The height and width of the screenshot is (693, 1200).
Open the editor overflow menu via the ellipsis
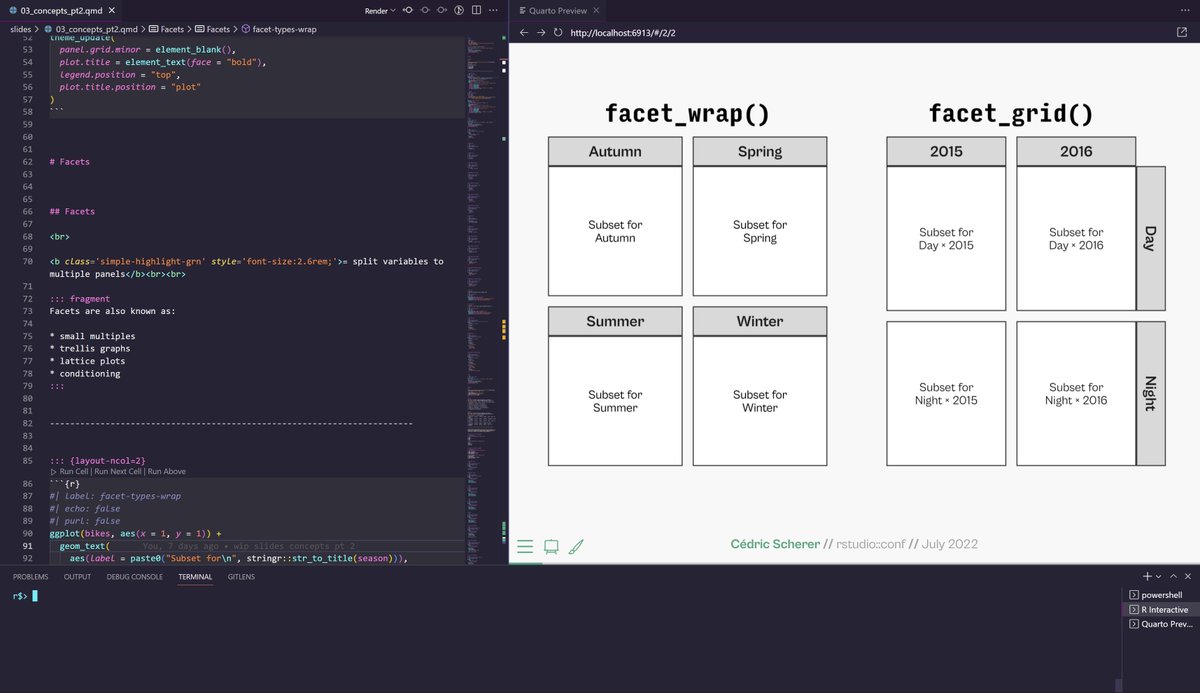point(493,10)
